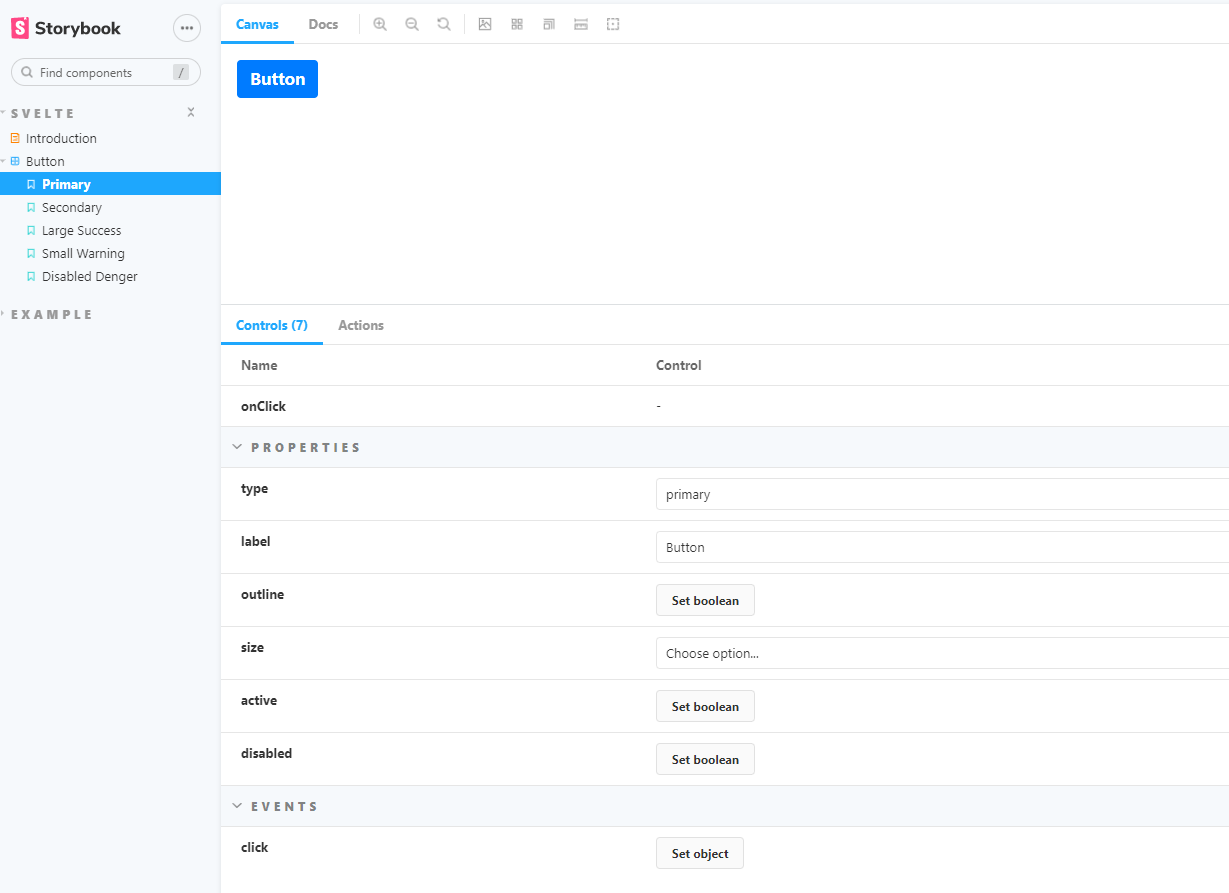
Task: Collapse all sidebar items icon next to SVELTE
Action: (191, 113)
